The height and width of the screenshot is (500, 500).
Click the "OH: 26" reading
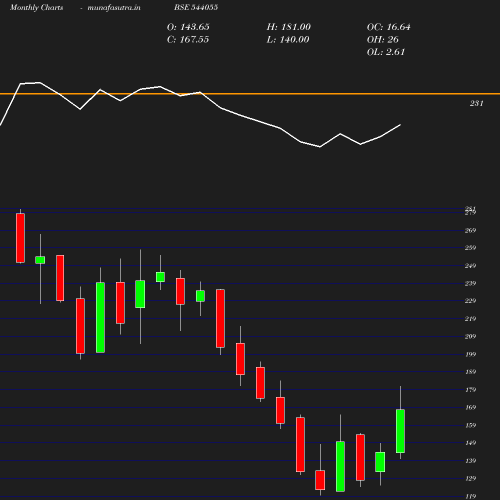tap(383, 40)
